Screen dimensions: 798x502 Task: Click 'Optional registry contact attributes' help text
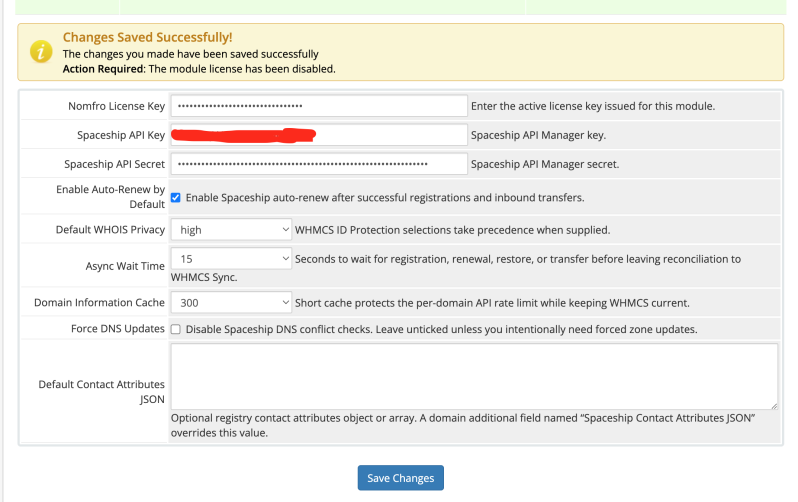click(463, 425)
